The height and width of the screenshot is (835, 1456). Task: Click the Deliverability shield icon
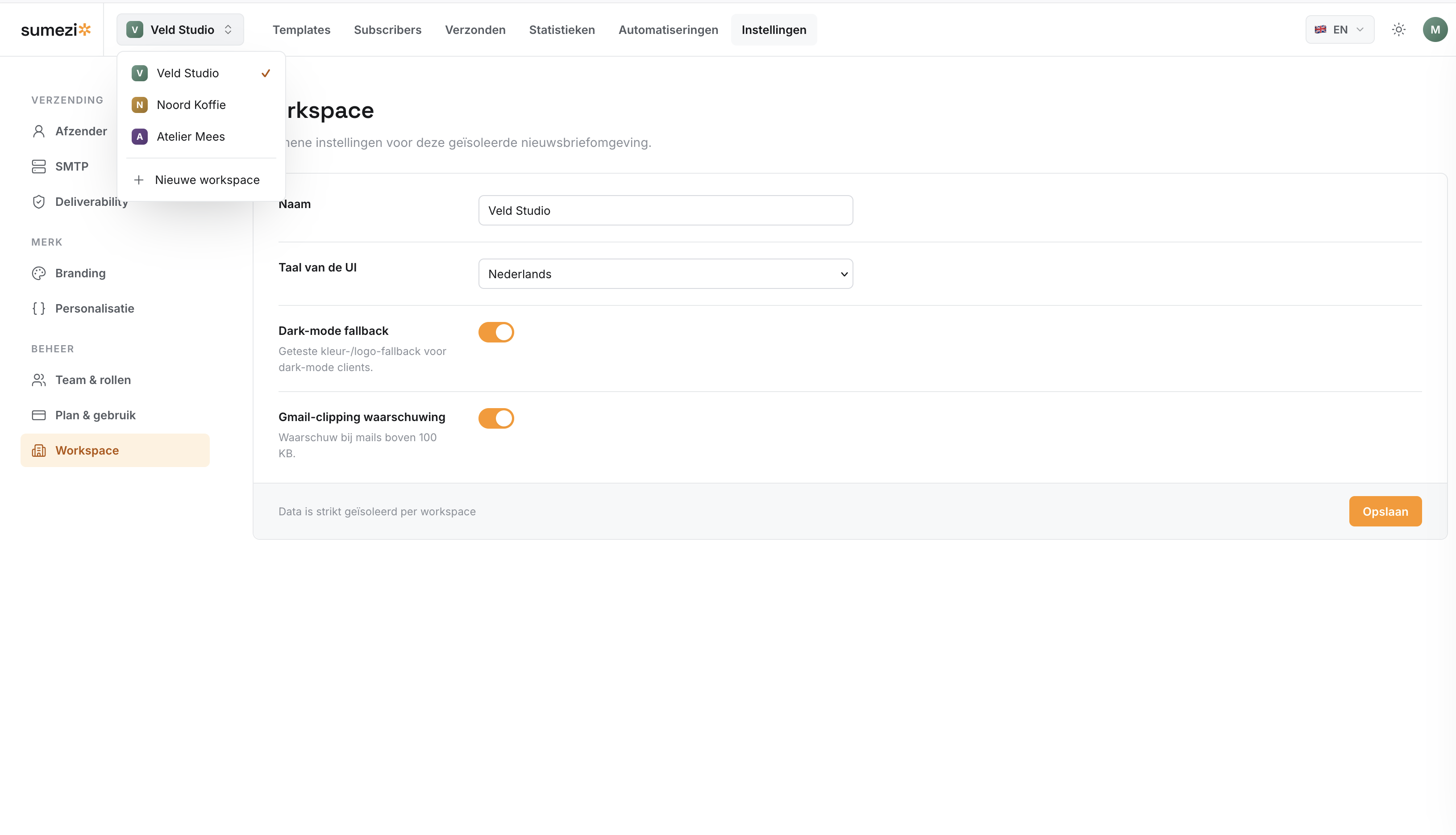pos(38,202)
